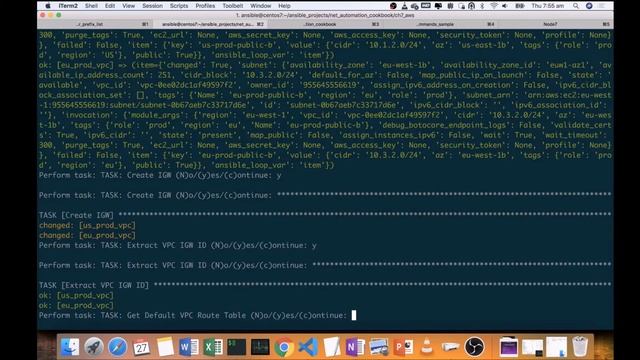Open battery status in menu bar
640x360 pixels.
pos(520,6)
